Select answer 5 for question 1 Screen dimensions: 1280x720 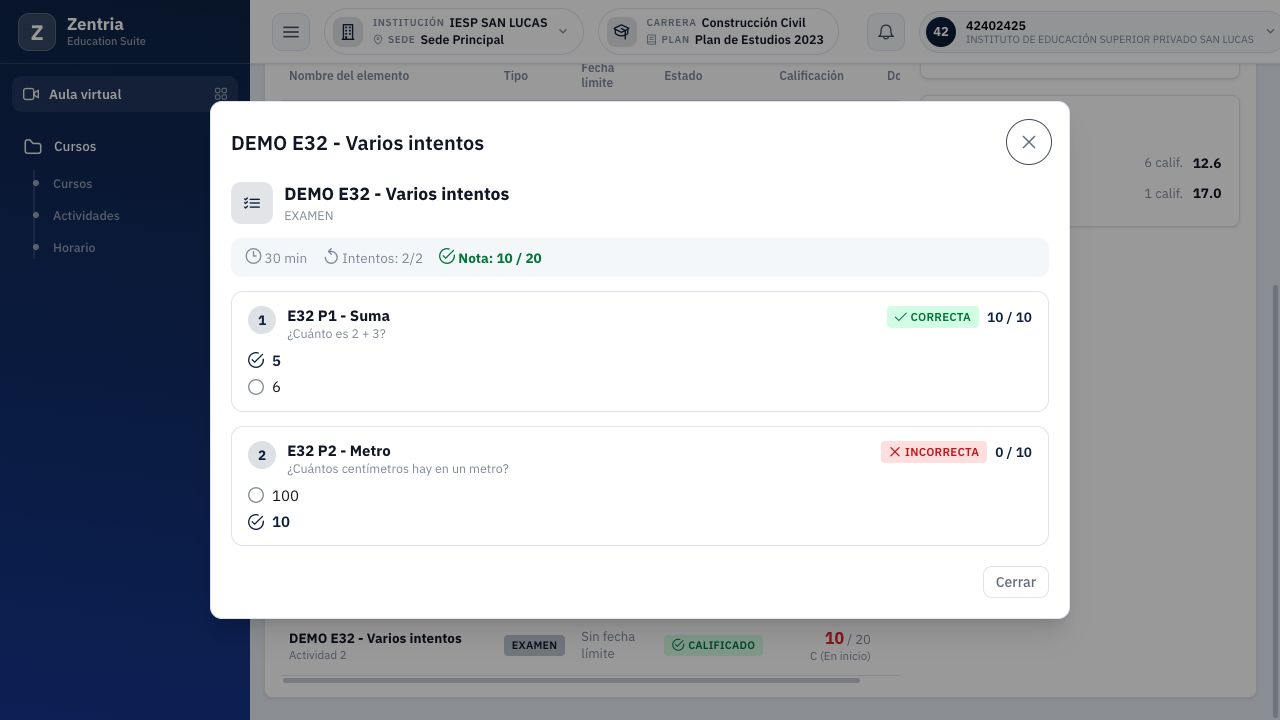point(256,360)
